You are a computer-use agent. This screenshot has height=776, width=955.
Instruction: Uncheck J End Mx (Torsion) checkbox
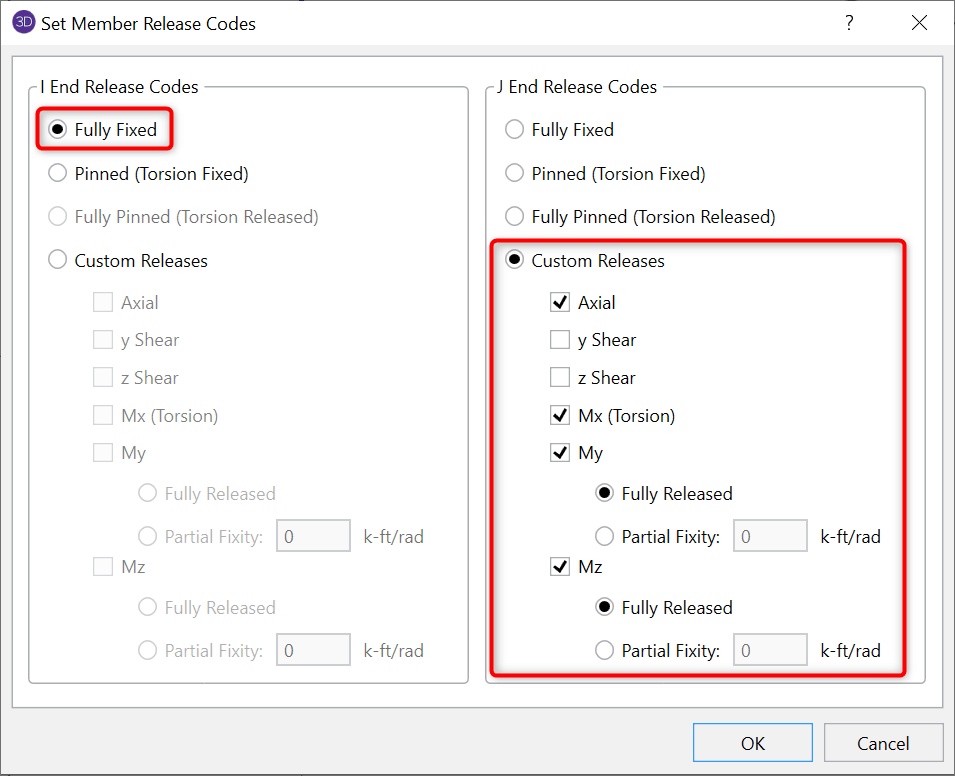click(x=560, y=416)
